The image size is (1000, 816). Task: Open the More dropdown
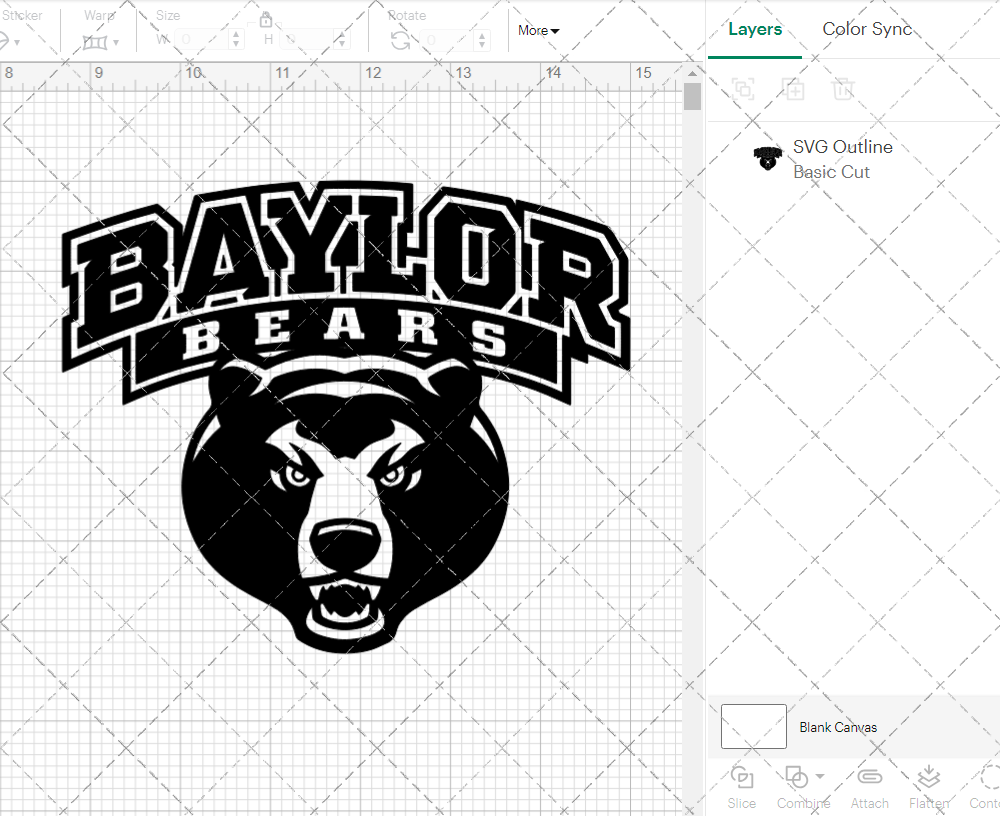tap(537, 30)
